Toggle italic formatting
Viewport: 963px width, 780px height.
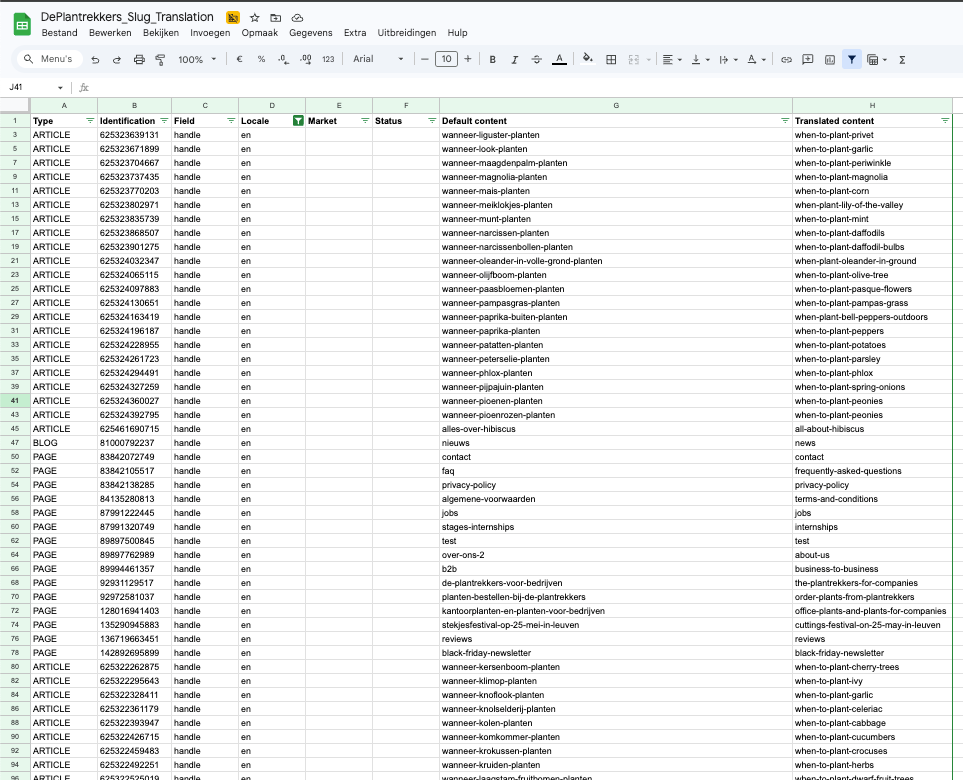515,60
